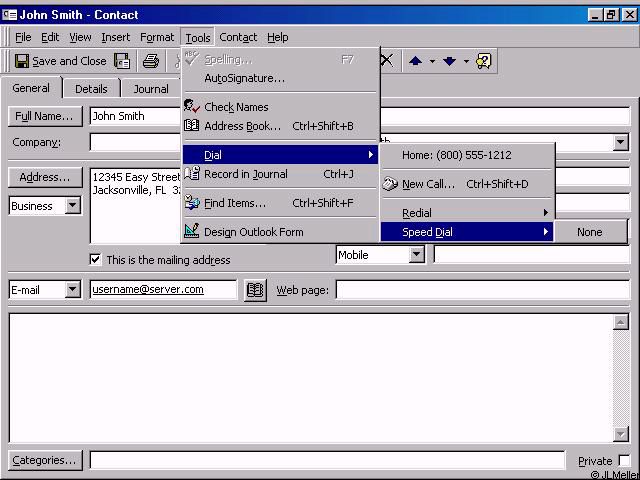Viewport: 640px width, 480px height.
Task: Open the Next Item dropdown arrow
Action: pos(466,62)
